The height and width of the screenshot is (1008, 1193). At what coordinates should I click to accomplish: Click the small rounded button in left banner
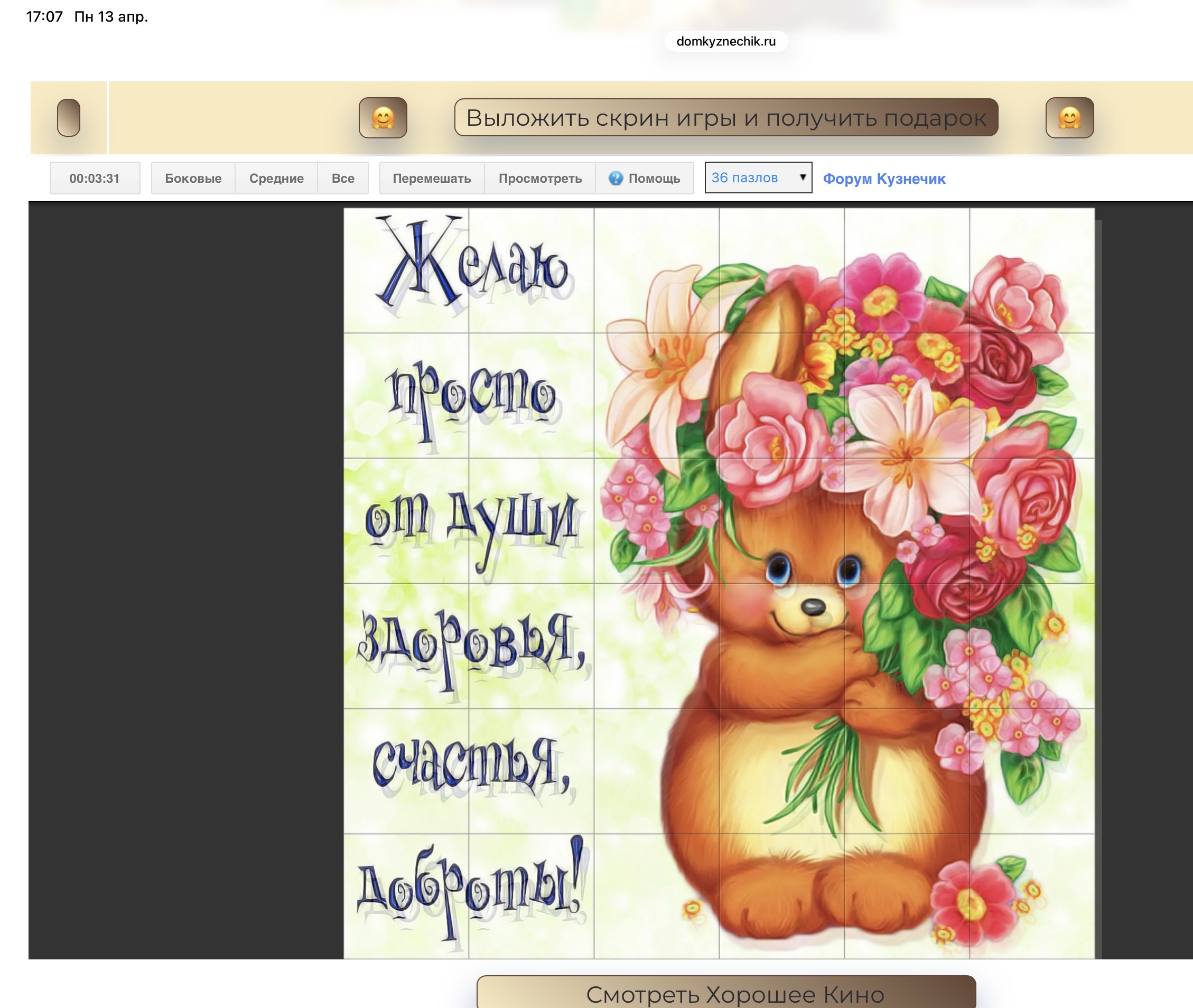click(69, 118)
